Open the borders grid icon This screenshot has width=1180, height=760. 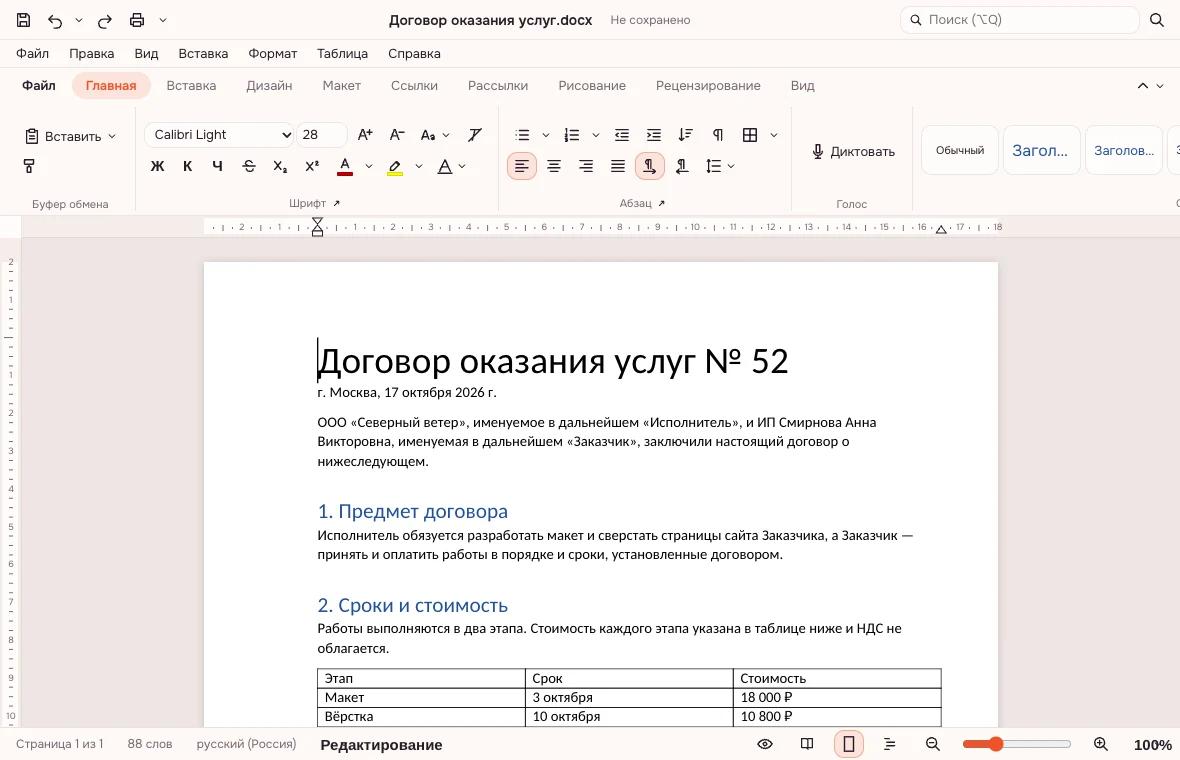750,135
